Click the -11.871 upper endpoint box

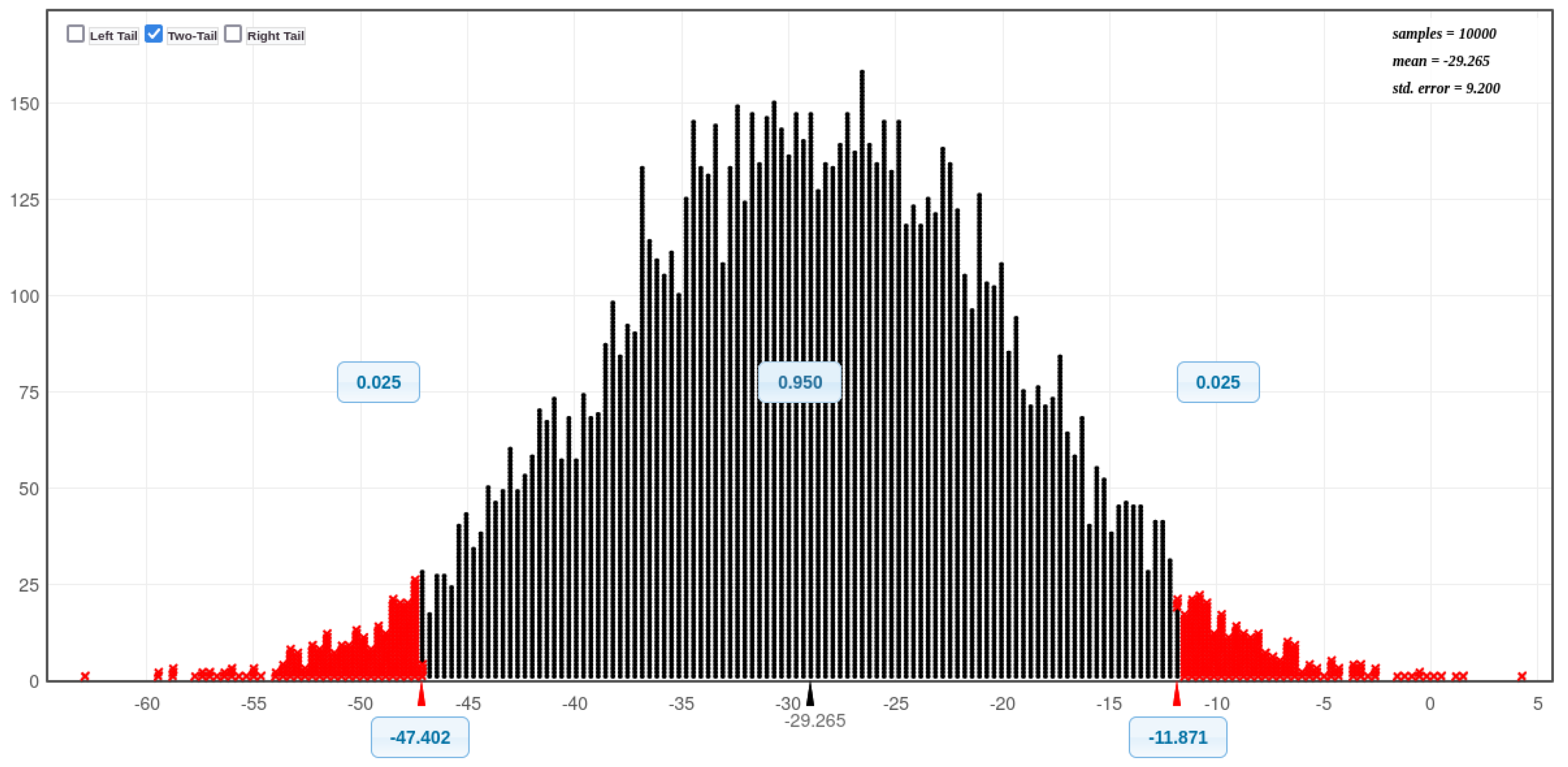[x=1177, y=737]
